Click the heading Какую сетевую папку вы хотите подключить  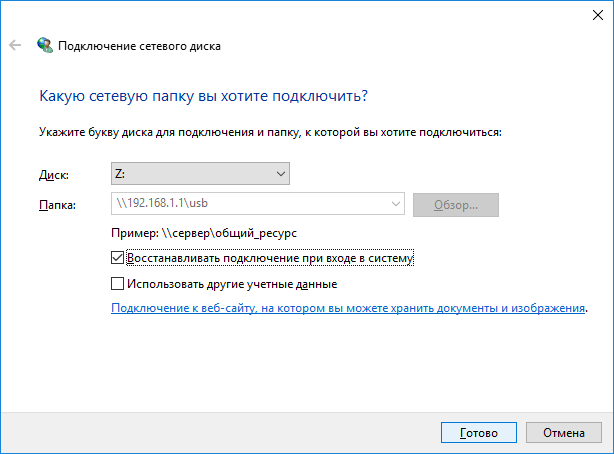(x=203, y=96)
